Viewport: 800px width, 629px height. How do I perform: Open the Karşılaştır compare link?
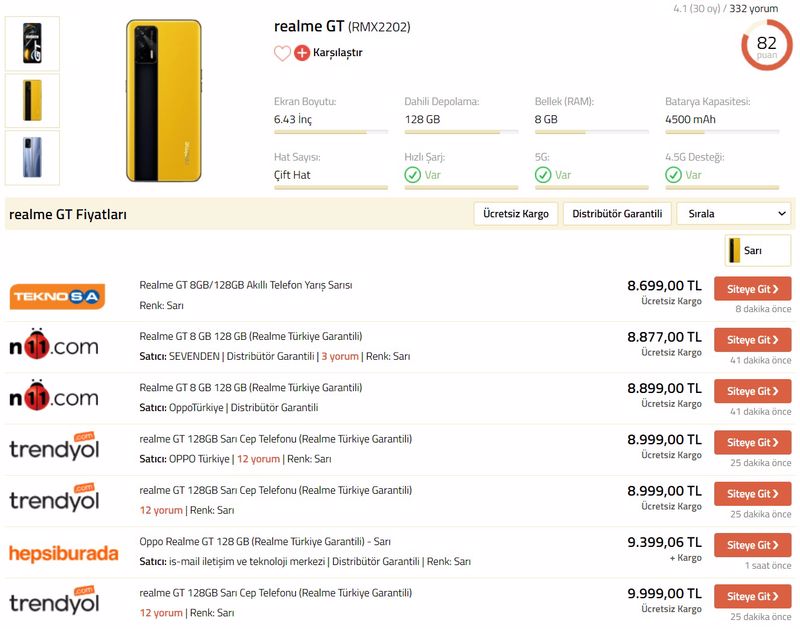[337, 53]
